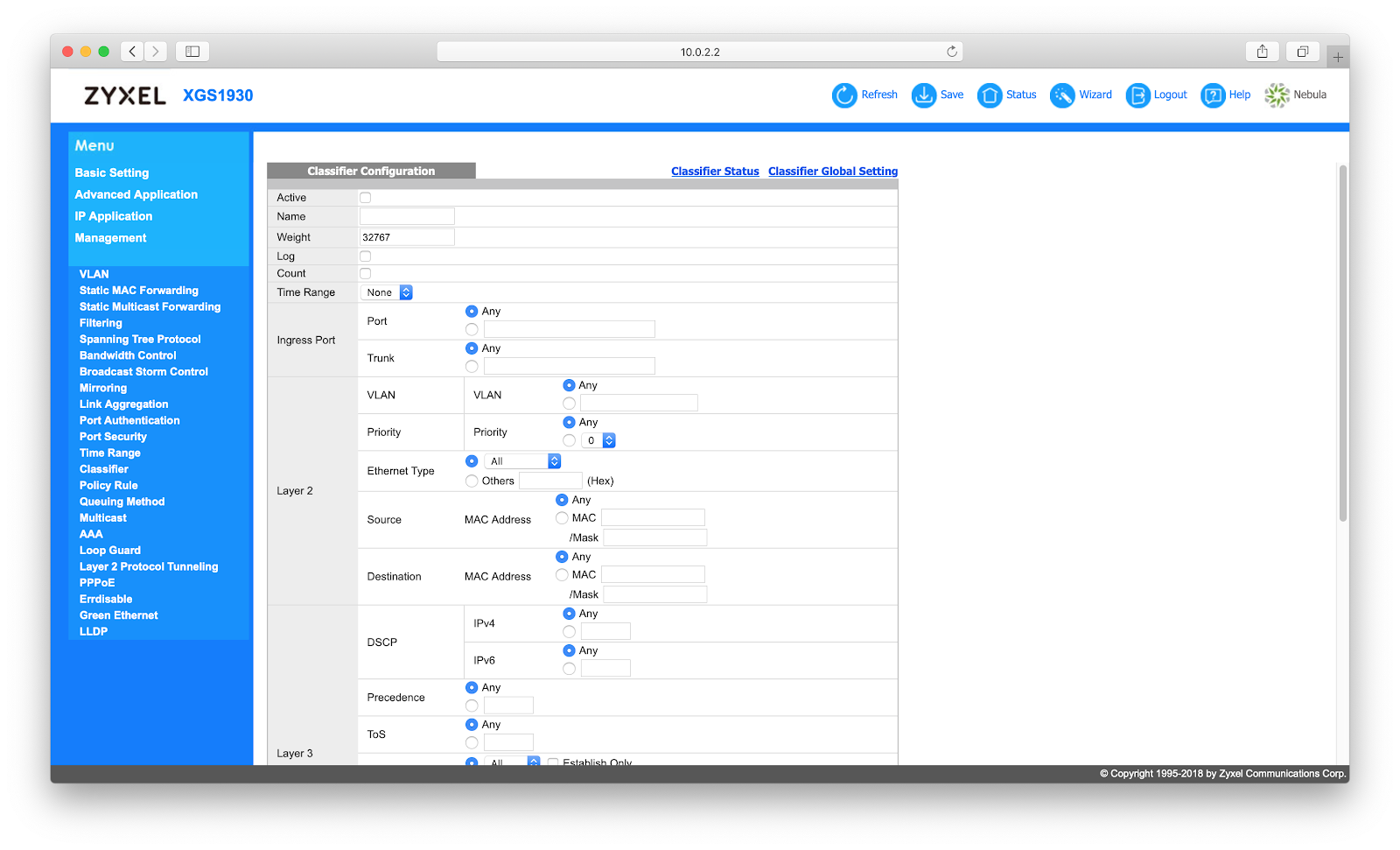This screenshot has width=1400, height=850.
Task: Open the Status icon in header
Action: click(x=989, y=95)
